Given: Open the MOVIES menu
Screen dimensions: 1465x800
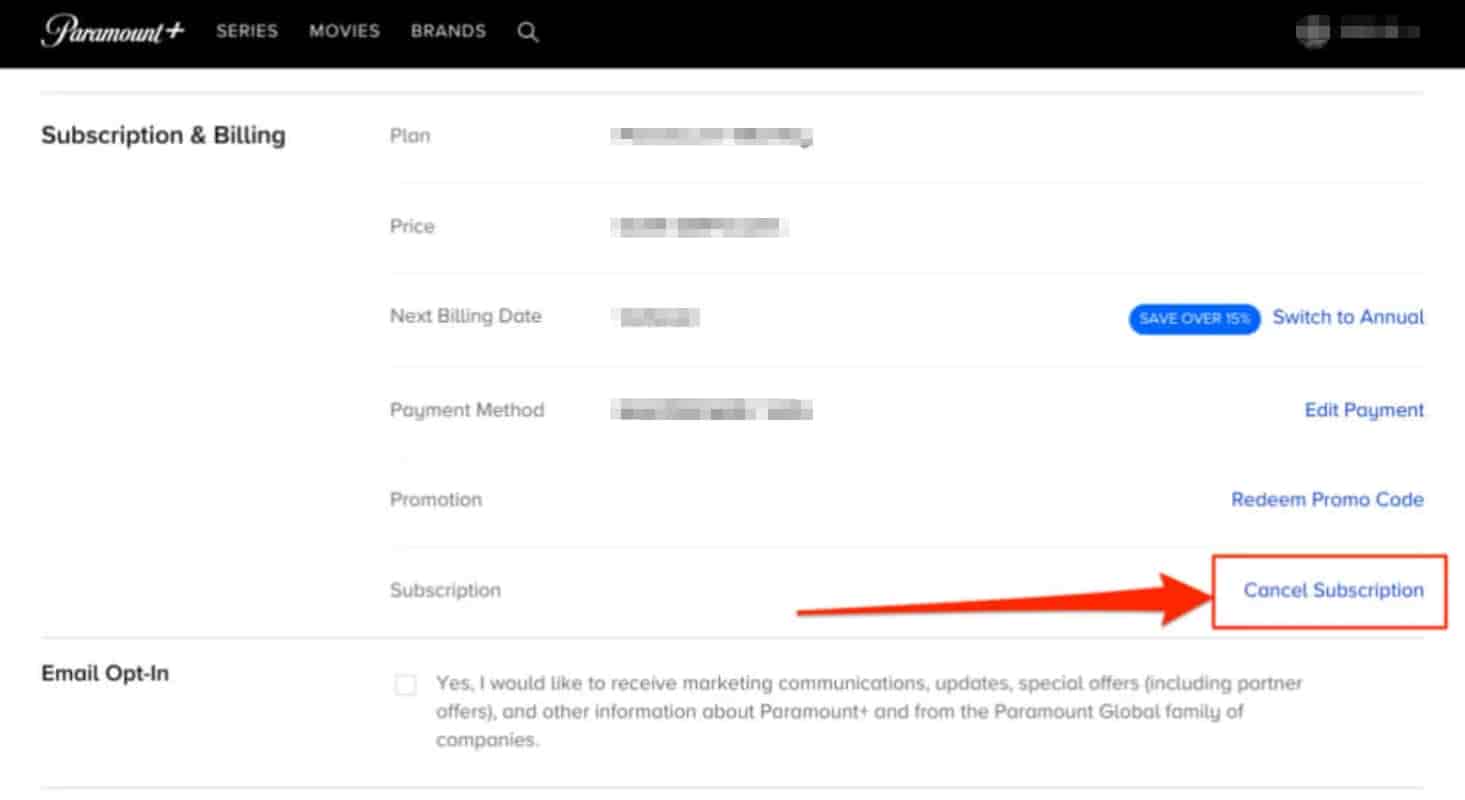Looking at the screenshot, I should tap(344, 31).
